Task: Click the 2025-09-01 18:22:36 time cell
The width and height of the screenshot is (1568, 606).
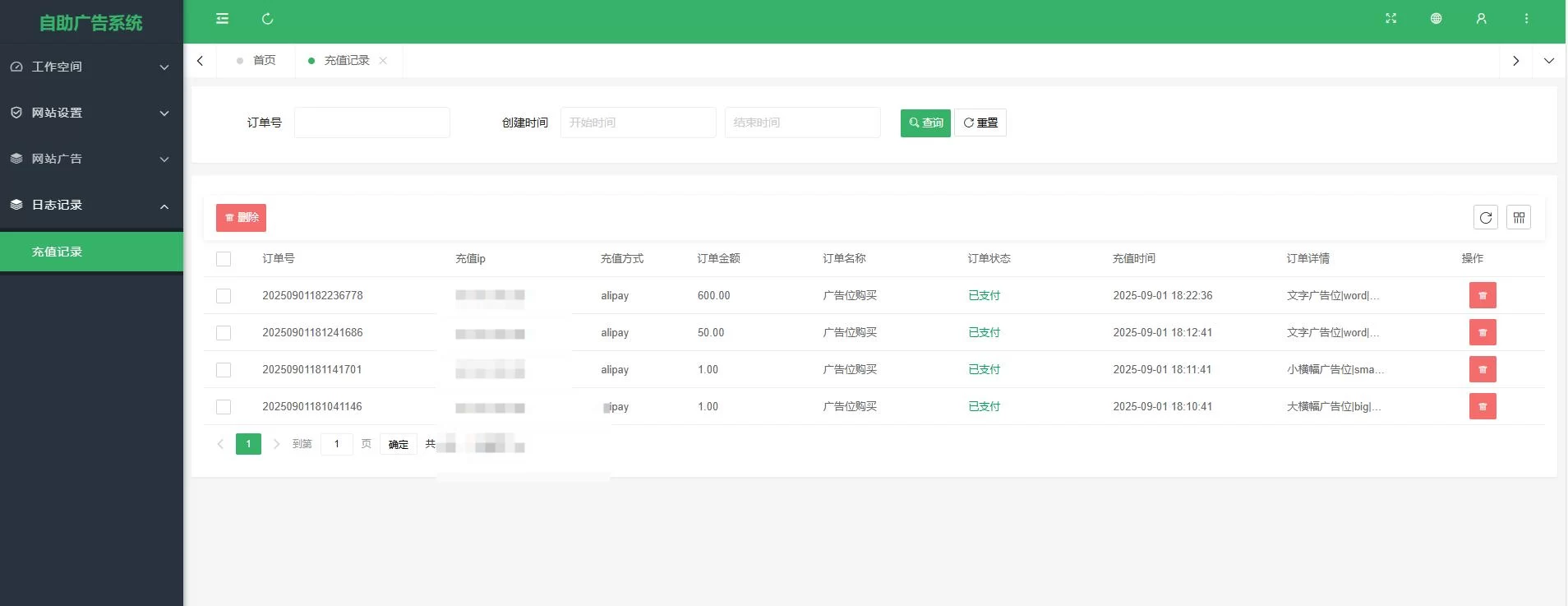Action: pos(1163,295)
